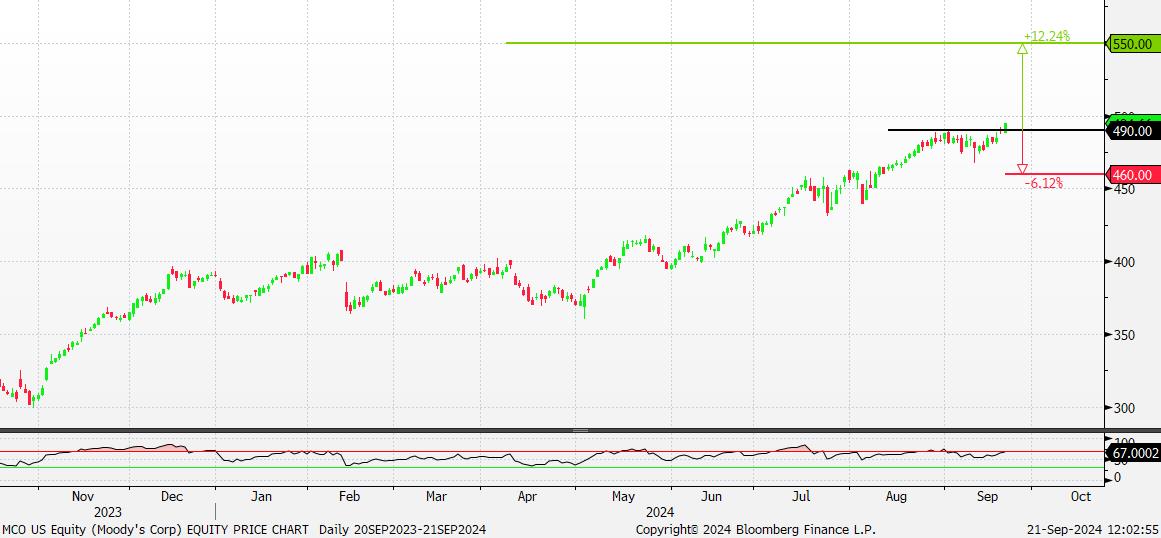Click the Nov month label on time axis
1161x538 pixels.
pyautogui.click(x=82, y=497)
